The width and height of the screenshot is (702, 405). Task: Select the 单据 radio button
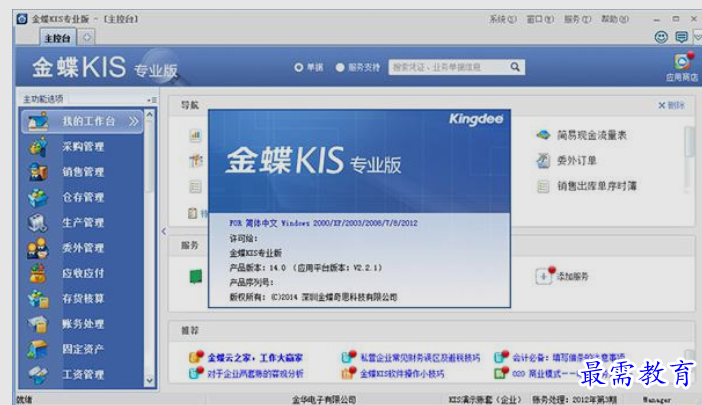pos(299,68)
